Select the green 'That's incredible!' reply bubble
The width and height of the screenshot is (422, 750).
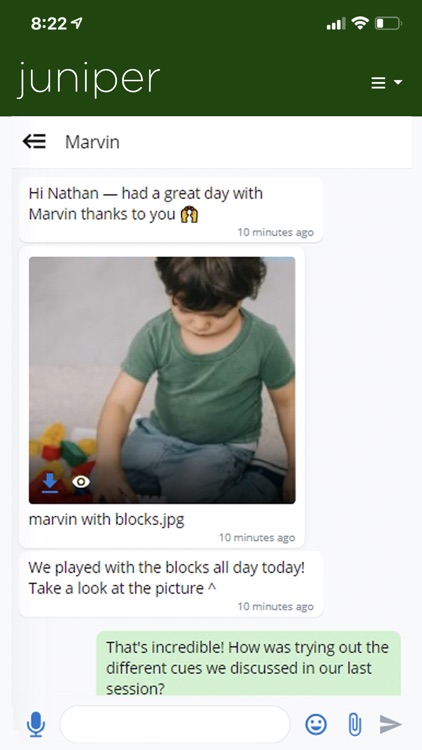(249, 663)
